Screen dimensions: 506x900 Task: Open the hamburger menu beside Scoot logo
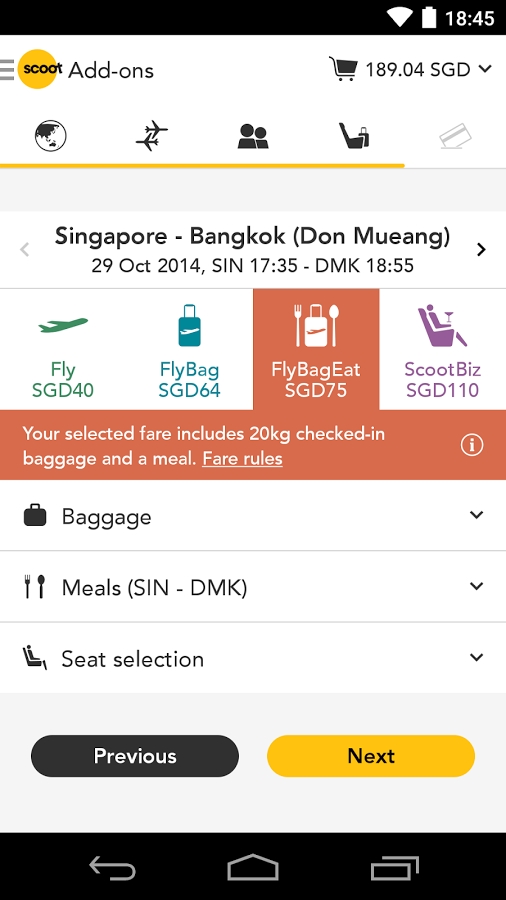pos(7,69)
